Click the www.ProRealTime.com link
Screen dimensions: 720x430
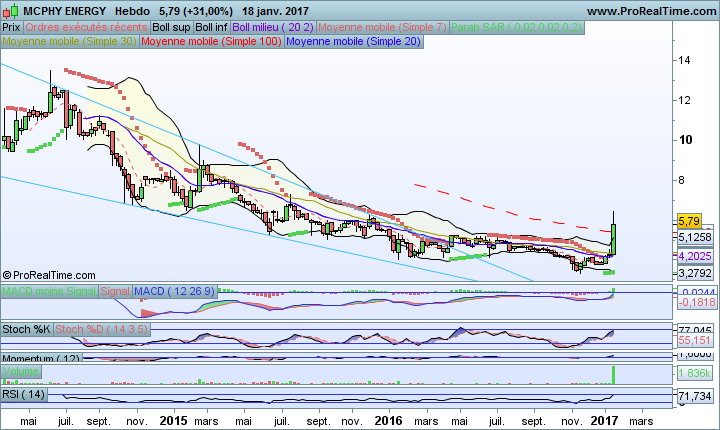pyautogui.click(x=652, y=11)
